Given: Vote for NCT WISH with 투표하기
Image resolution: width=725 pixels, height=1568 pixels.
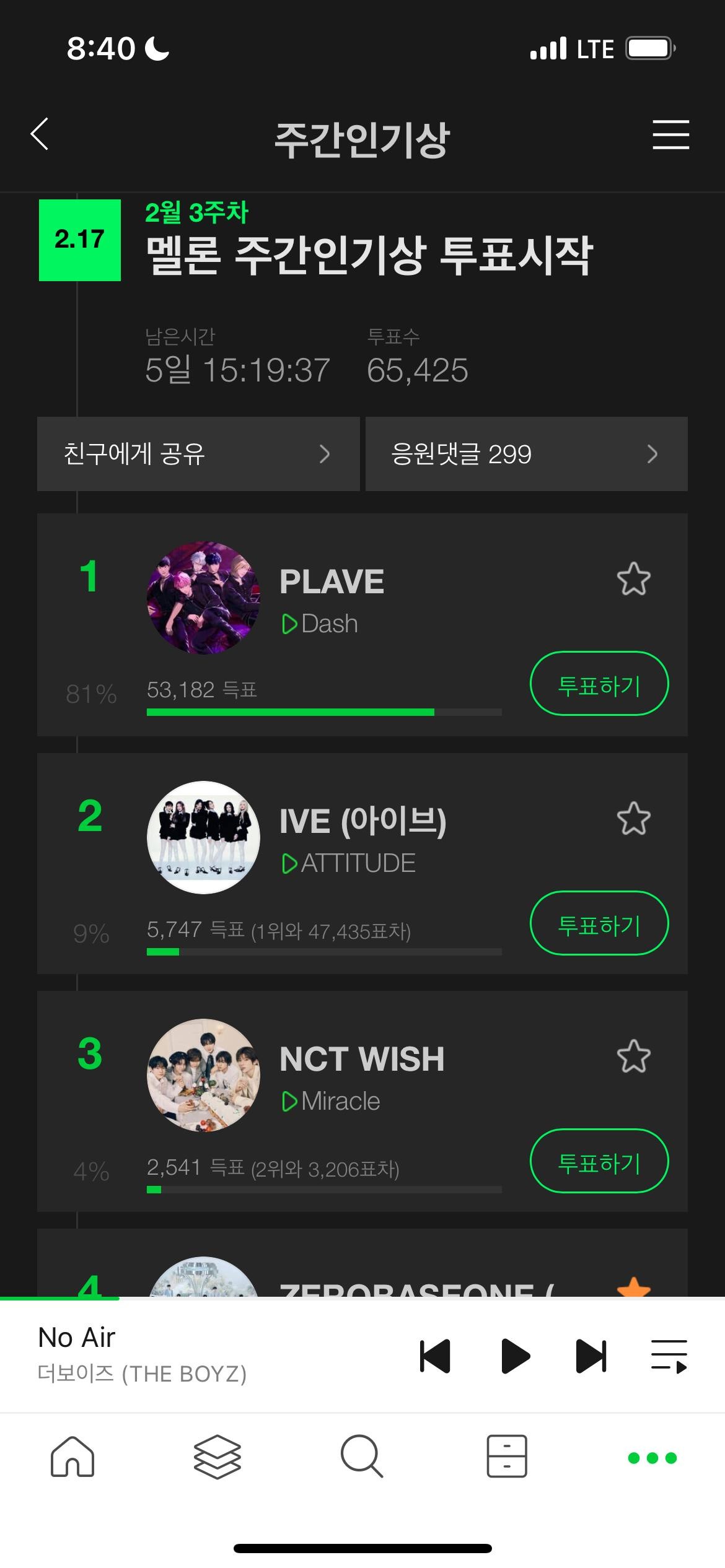Looking at the screenshot, I should [x=599, y=1161].
